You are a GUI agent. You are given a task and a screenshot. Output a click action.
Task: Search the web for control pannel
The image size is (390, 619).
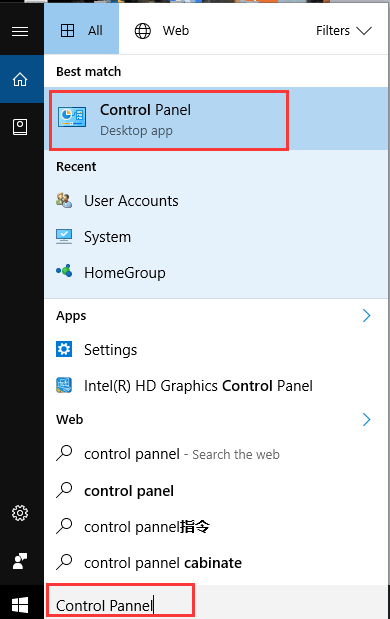[x=216, y=454]
